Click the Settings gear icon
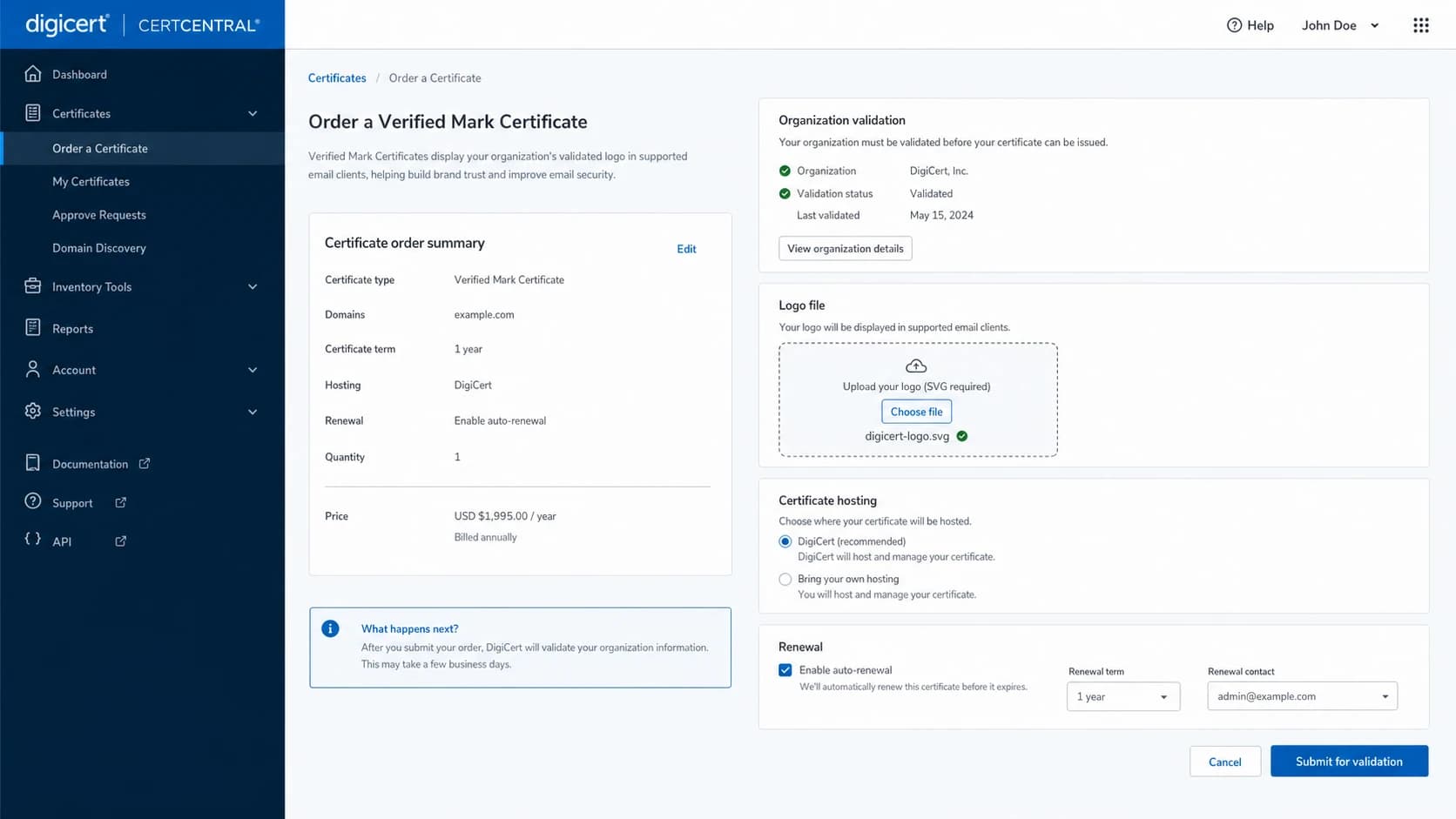Viewport: 1456px width, 819px height. 33,412
